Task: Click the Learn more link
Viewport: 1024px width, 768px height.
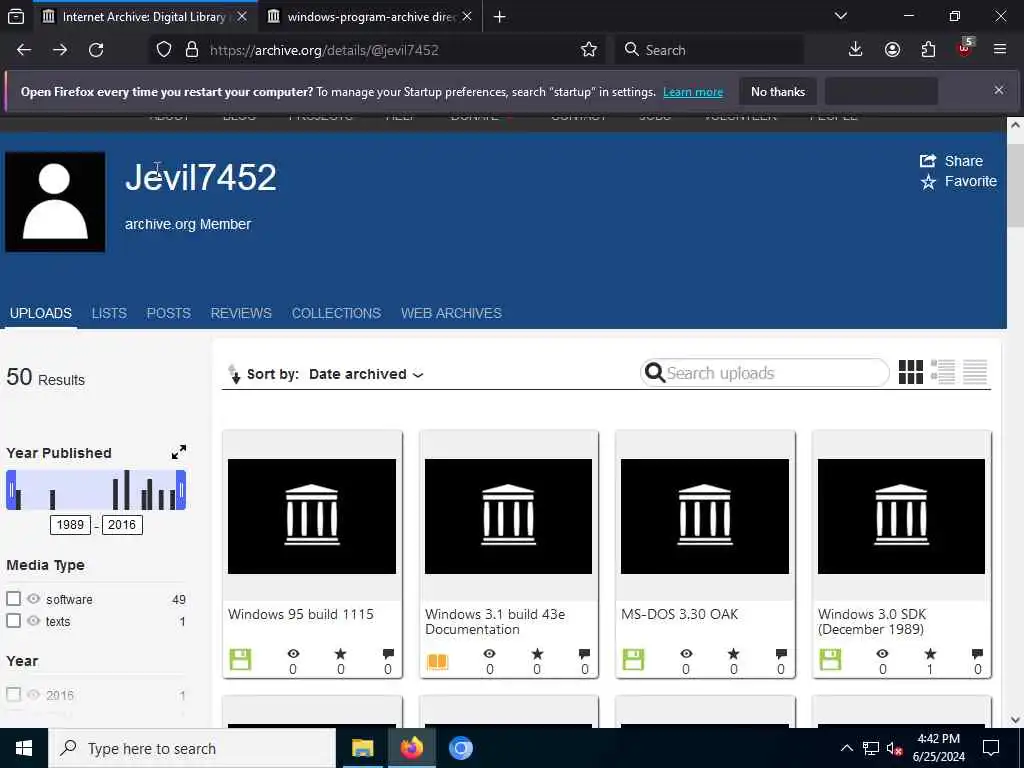Action: (x=693, y=92)
